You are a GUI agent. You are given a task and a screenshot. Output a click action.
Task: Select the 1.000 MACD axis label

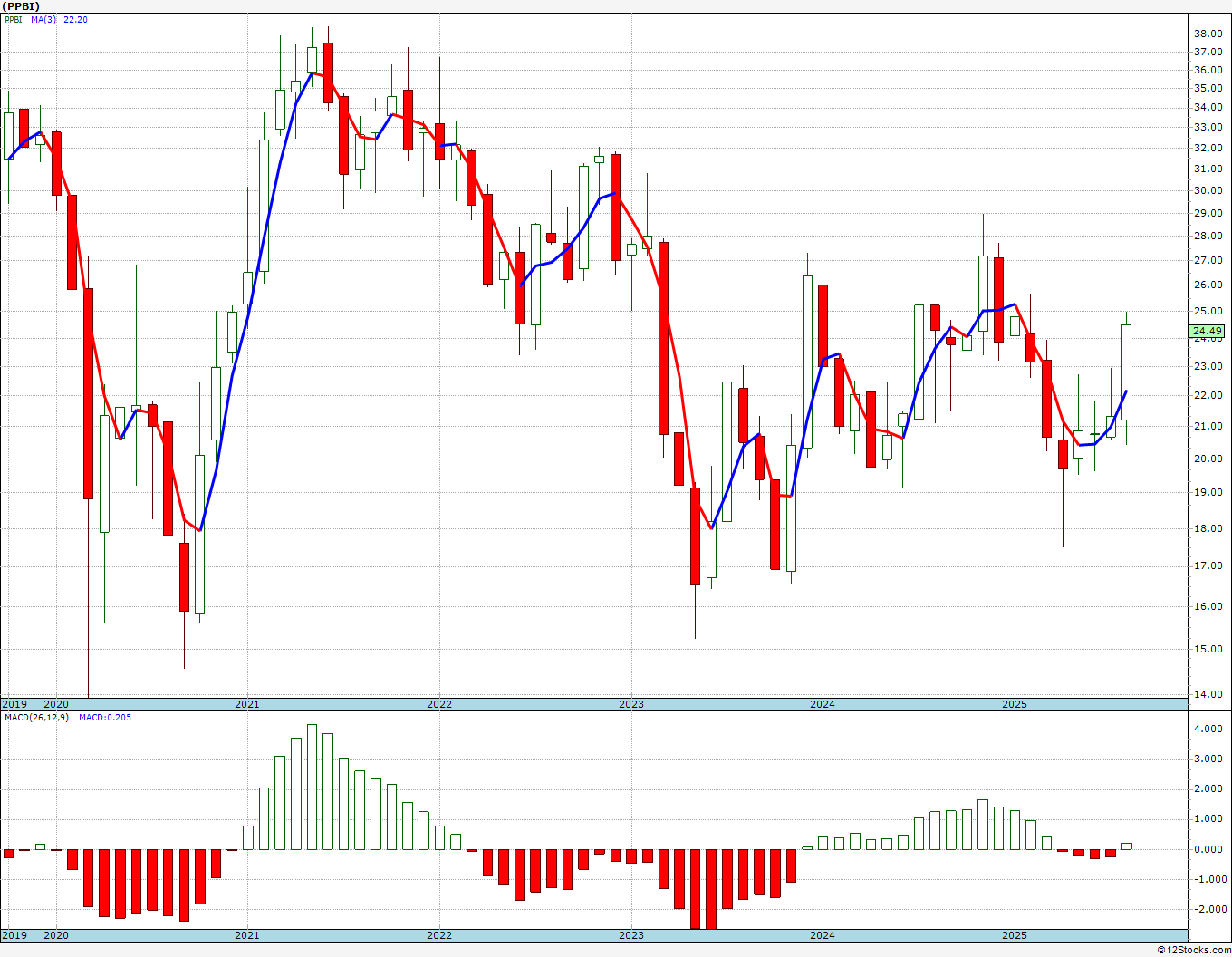[1208, 819]
